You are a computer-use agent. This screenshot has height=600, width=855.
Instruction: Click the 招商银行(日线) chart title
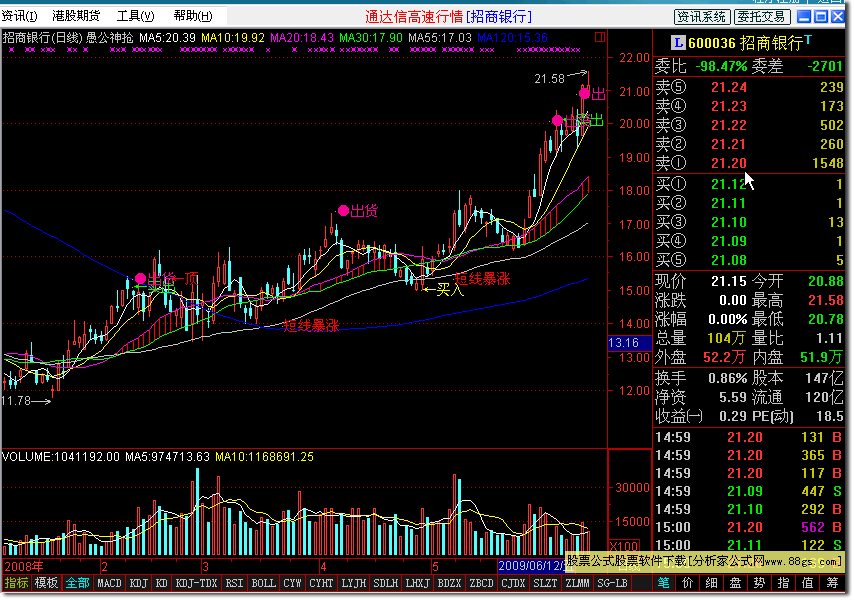[43, 38]
